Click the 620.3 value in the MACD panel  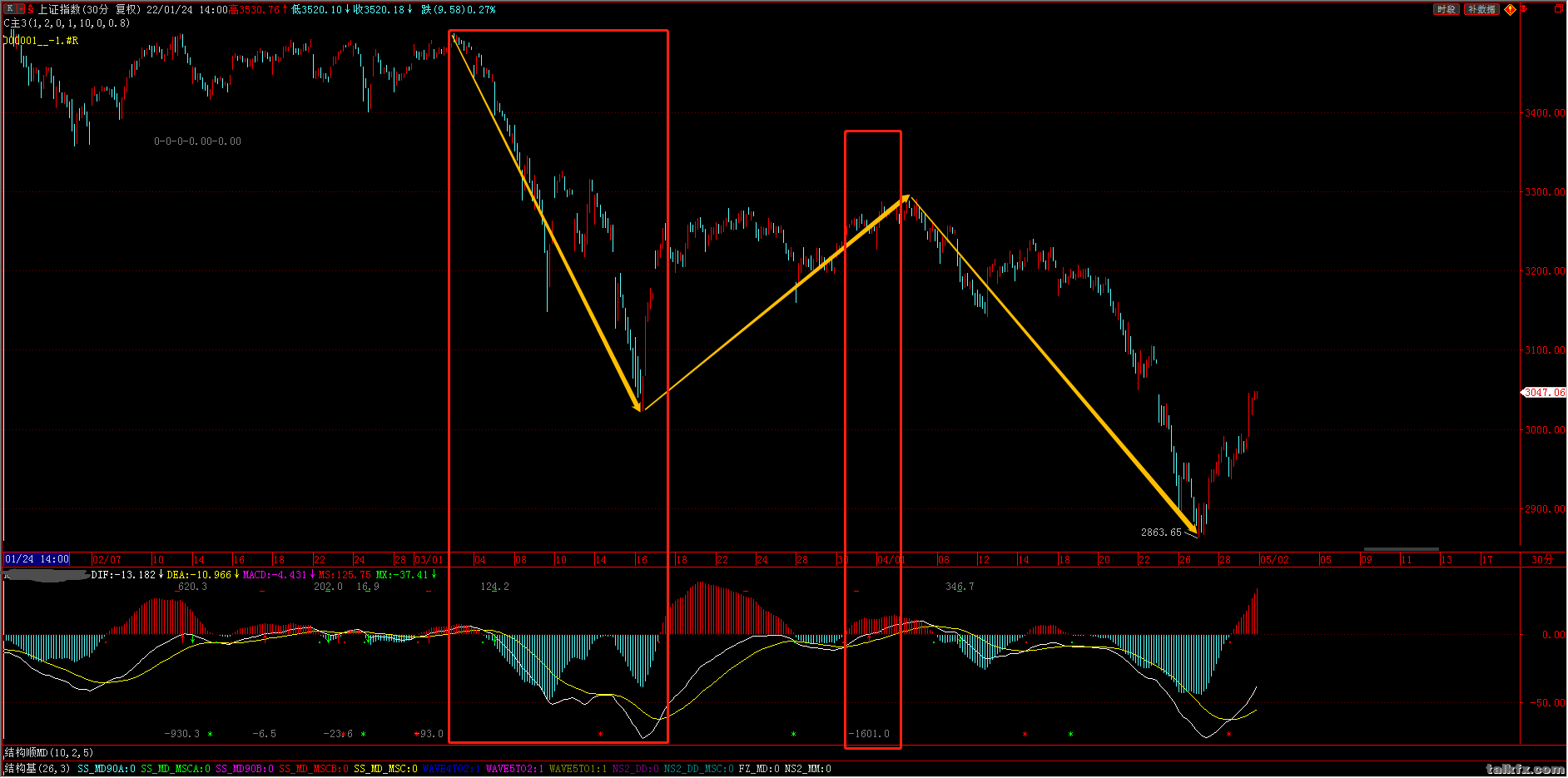pos(193,587)
